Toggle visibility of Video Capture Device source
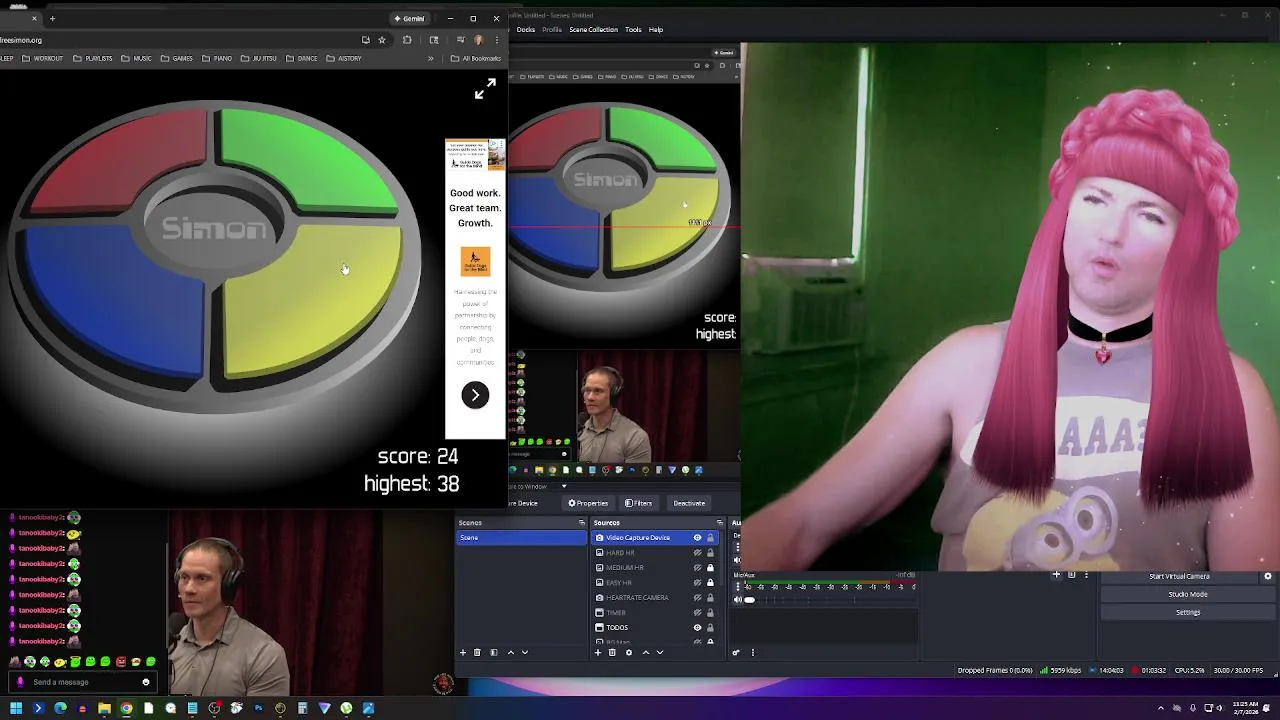The width and height of the screenshot is (1280, 720). (x=697, y=538)
